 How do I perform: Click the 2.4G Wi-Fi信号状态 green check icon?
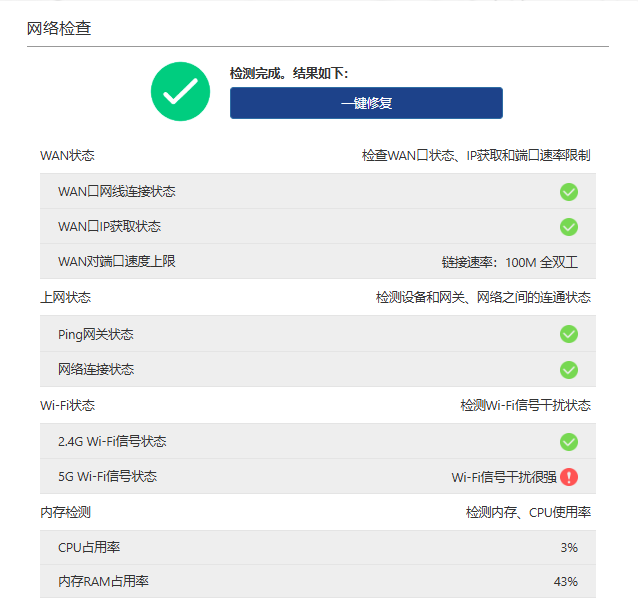point(568,442)
